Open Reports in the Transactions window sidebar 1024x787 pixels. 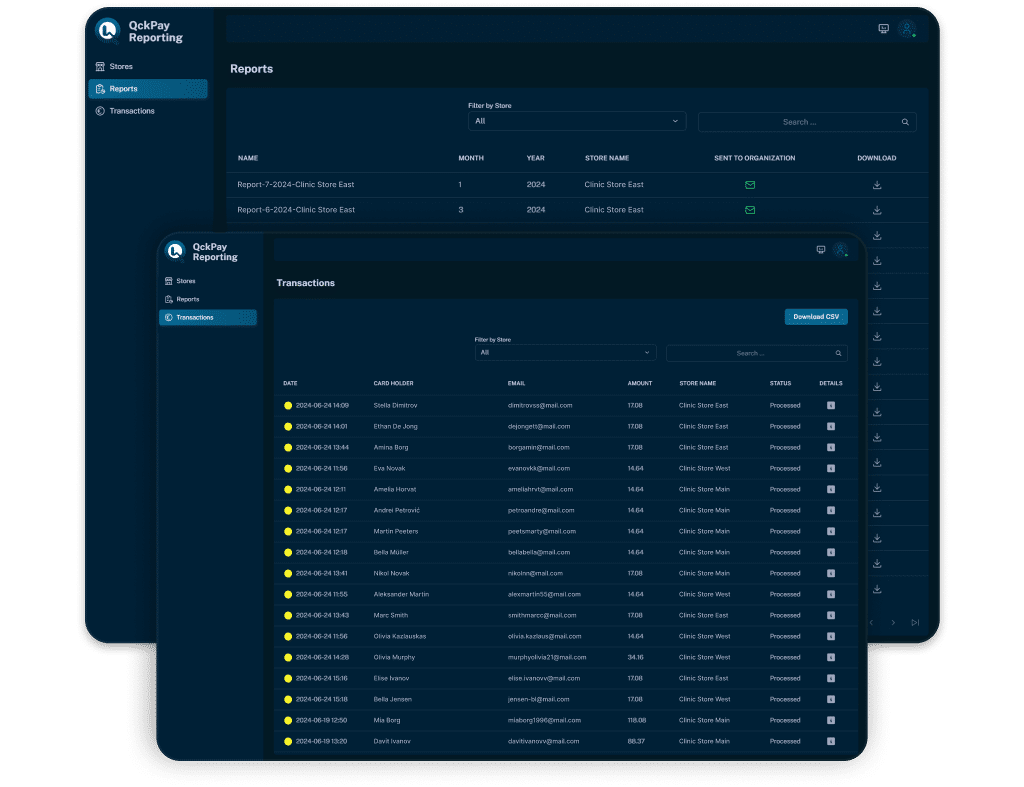(187, 299)
